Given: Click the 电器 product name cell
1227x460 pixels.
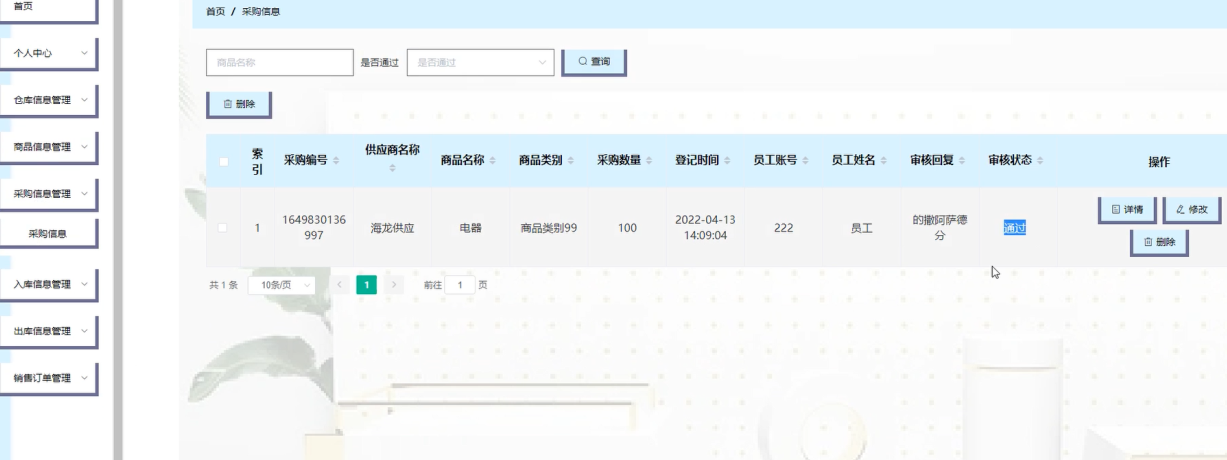Looking at the screenshot, I should click(x=470, y=228).
